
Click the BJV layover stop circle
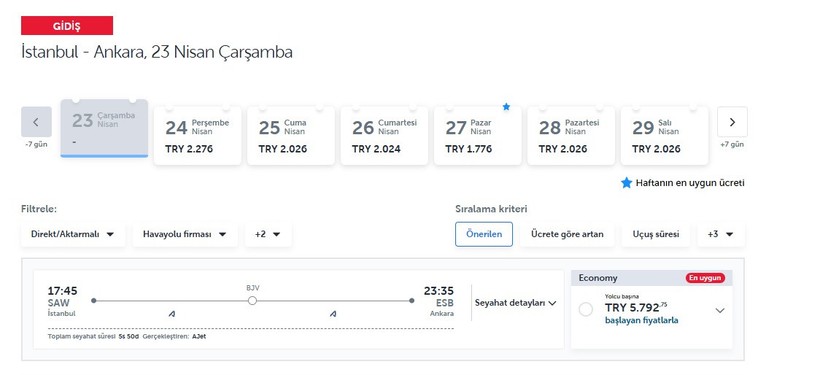pos(252,301)
